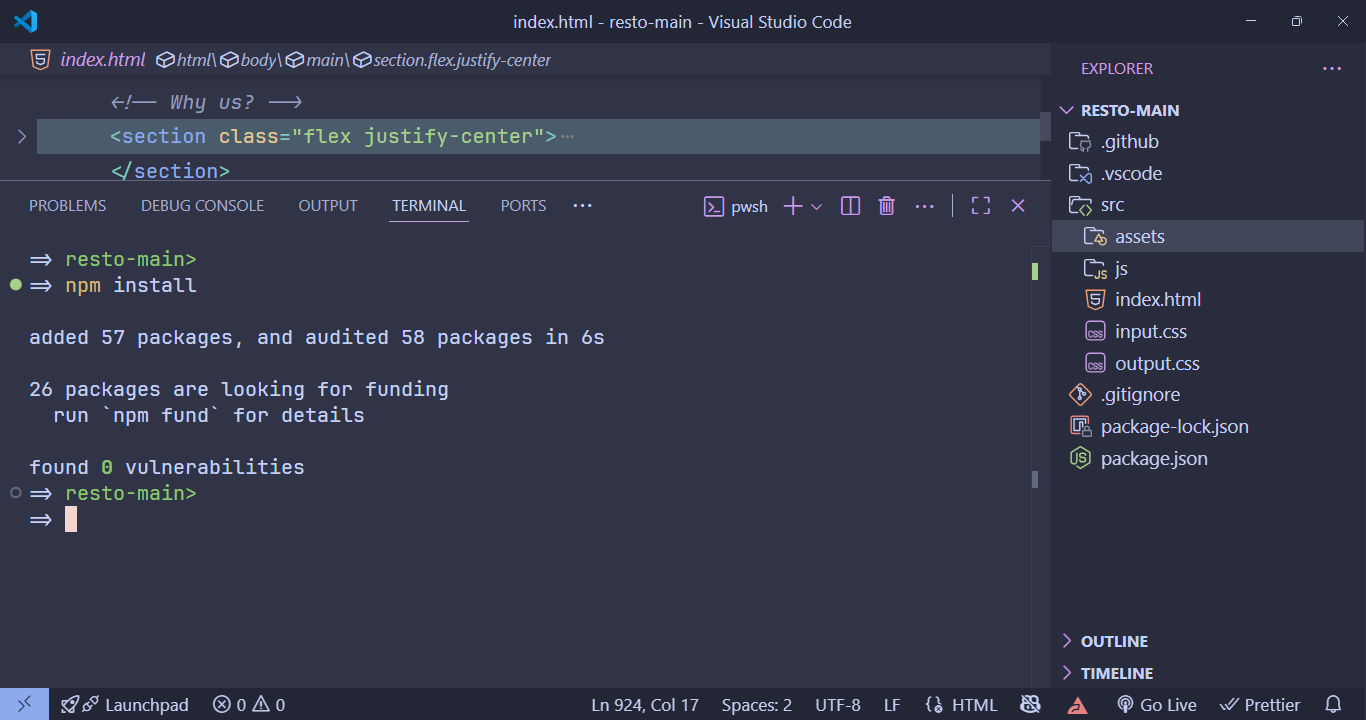The height and width of the screenshot is (720, 1366).
Task: Change indentation via Spaces: 2
Action: click(x=756, y=704)
